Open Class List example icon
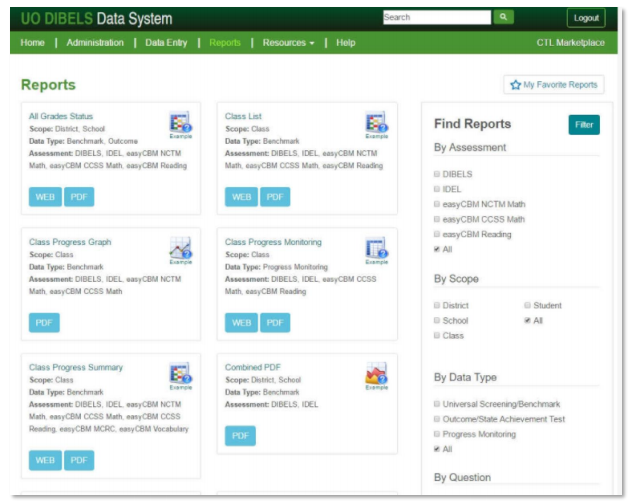 tap(376, 125)
